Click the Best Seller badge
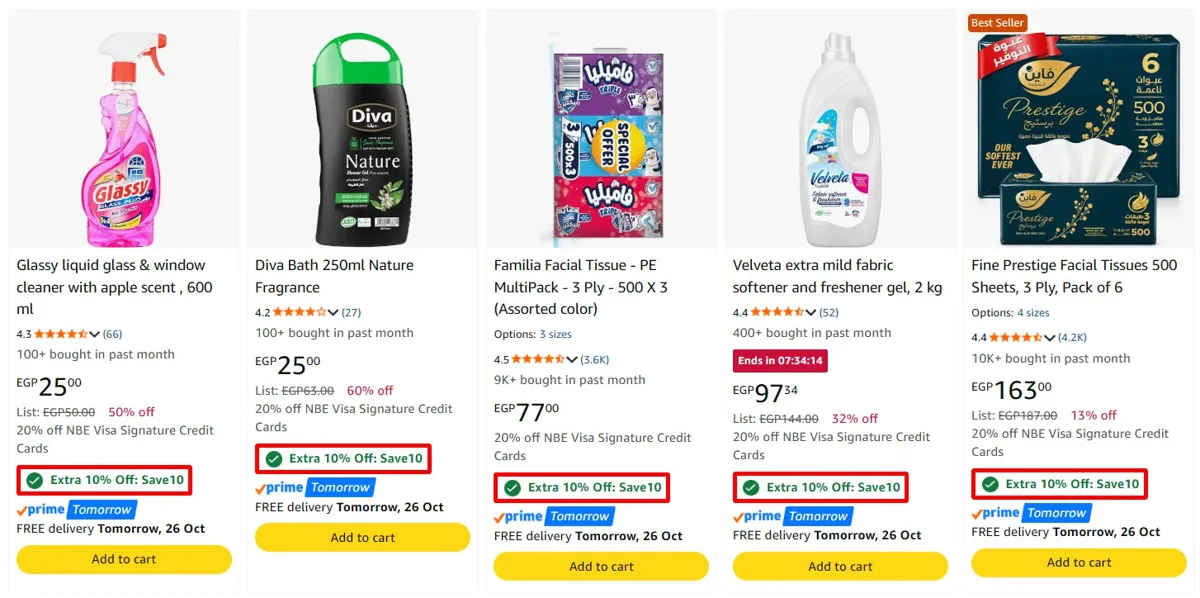The height and width of the screenshot is (598, 1200). pos(998,22)
